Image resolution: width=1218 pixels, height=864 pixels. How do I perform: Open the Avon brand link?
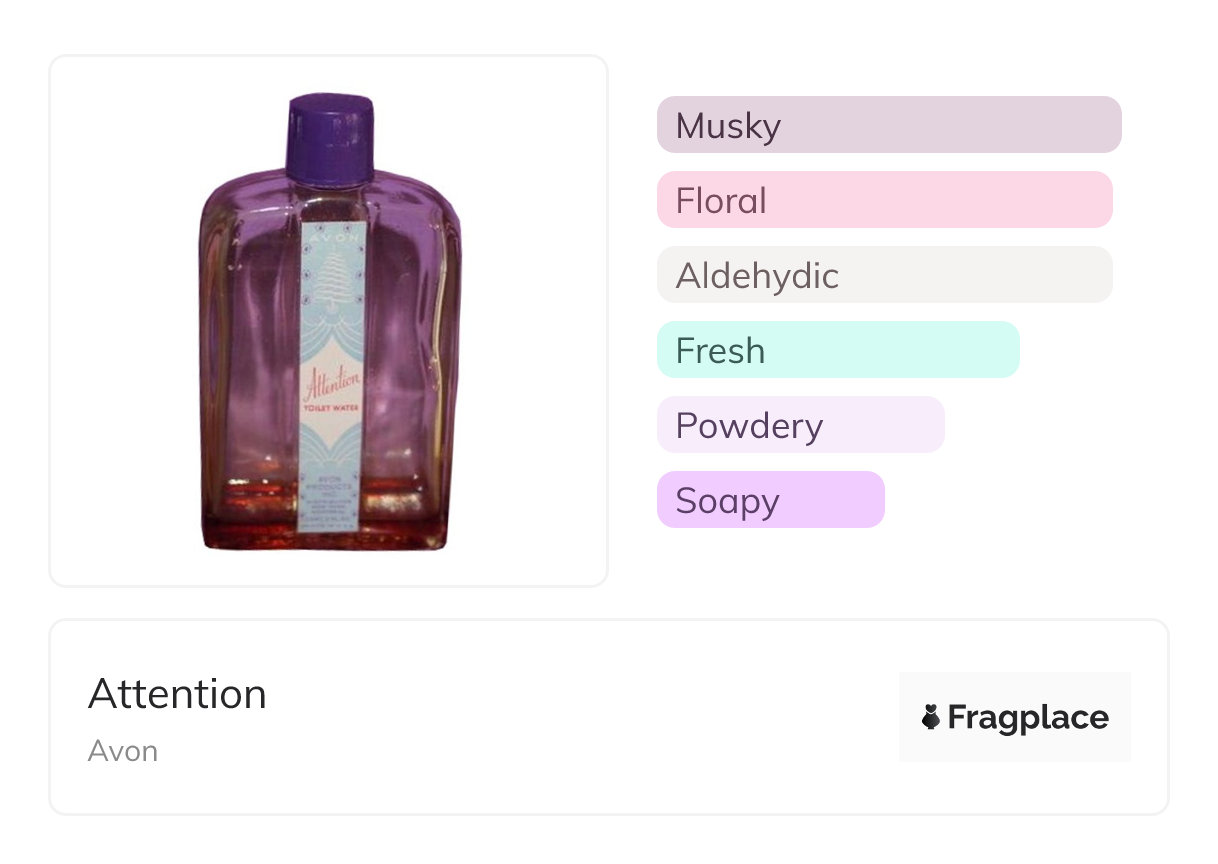pyautogui.click(x=122, y=751)
